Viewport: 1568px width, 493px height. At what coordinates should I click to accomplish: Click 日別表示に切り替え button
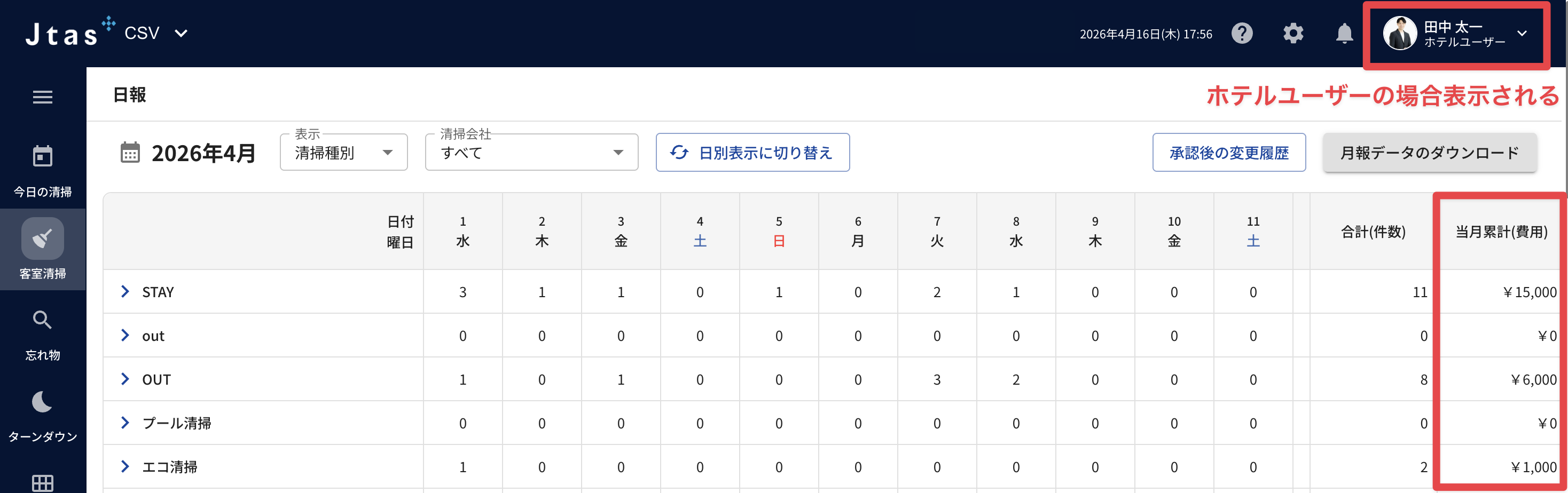point(752,153)
